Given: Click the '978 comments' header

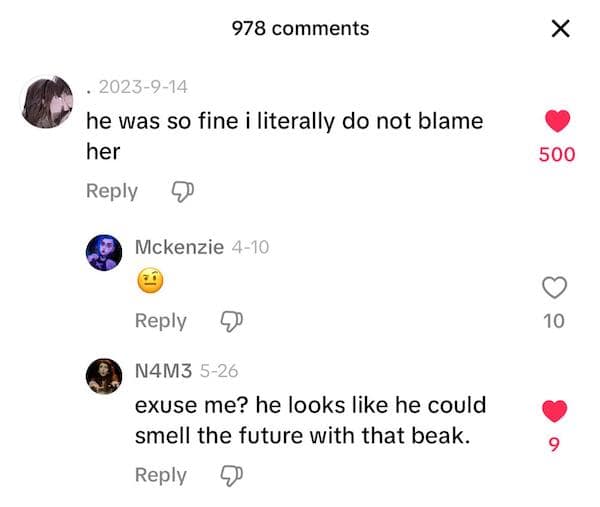Looking at the screenshot, I should (x=300, y=29).
